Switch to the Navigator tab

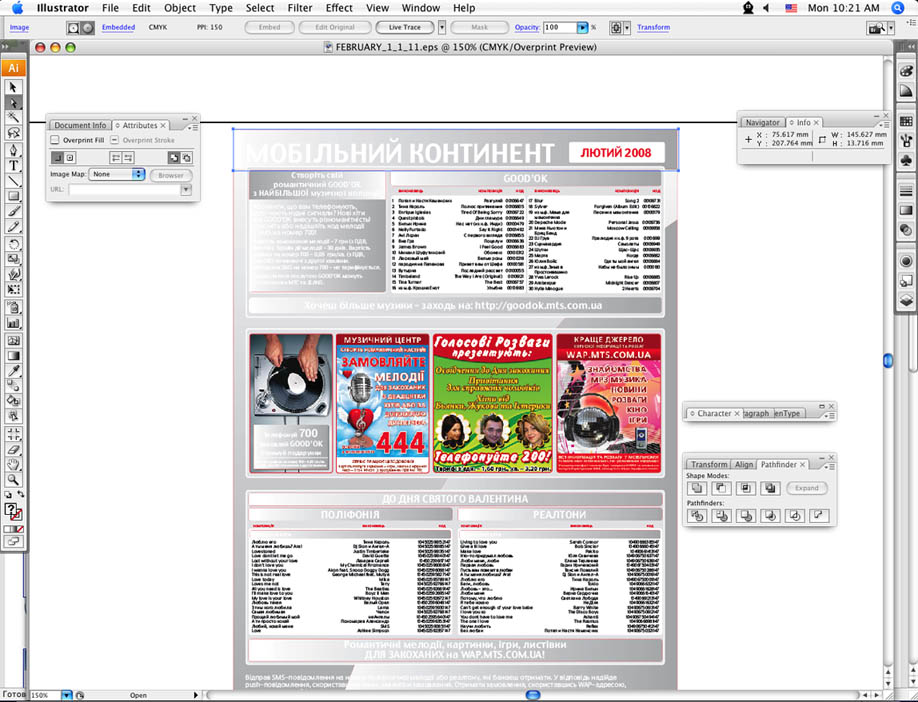point(762,122)
